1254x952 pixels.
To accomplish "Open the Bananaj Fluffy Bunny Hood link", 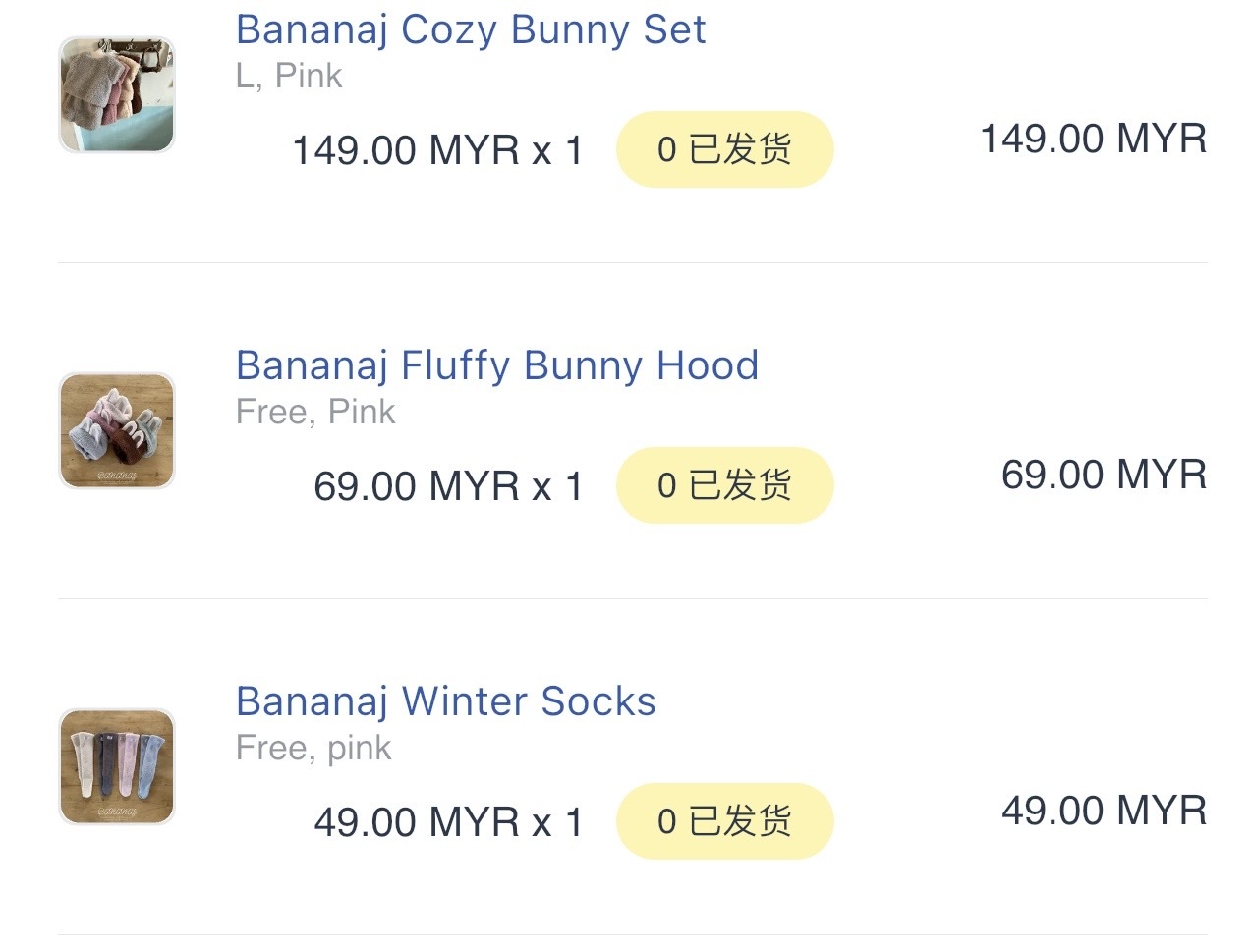I will 497,365.
